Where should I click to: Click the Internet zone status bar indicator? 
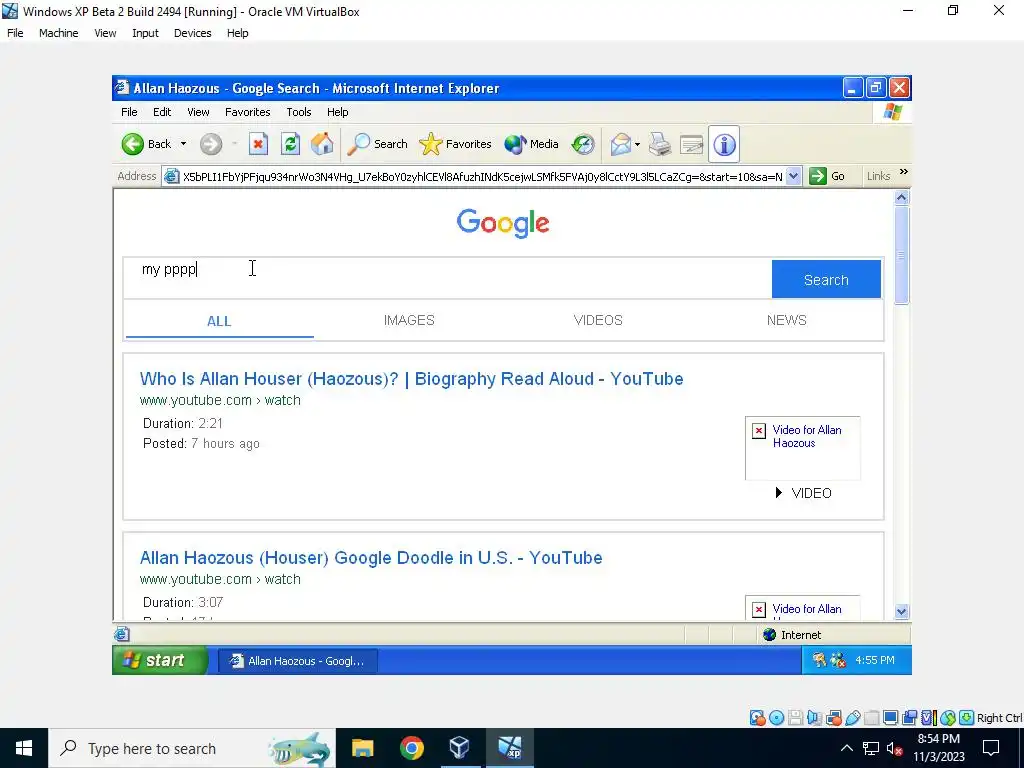tap(792, 635)
